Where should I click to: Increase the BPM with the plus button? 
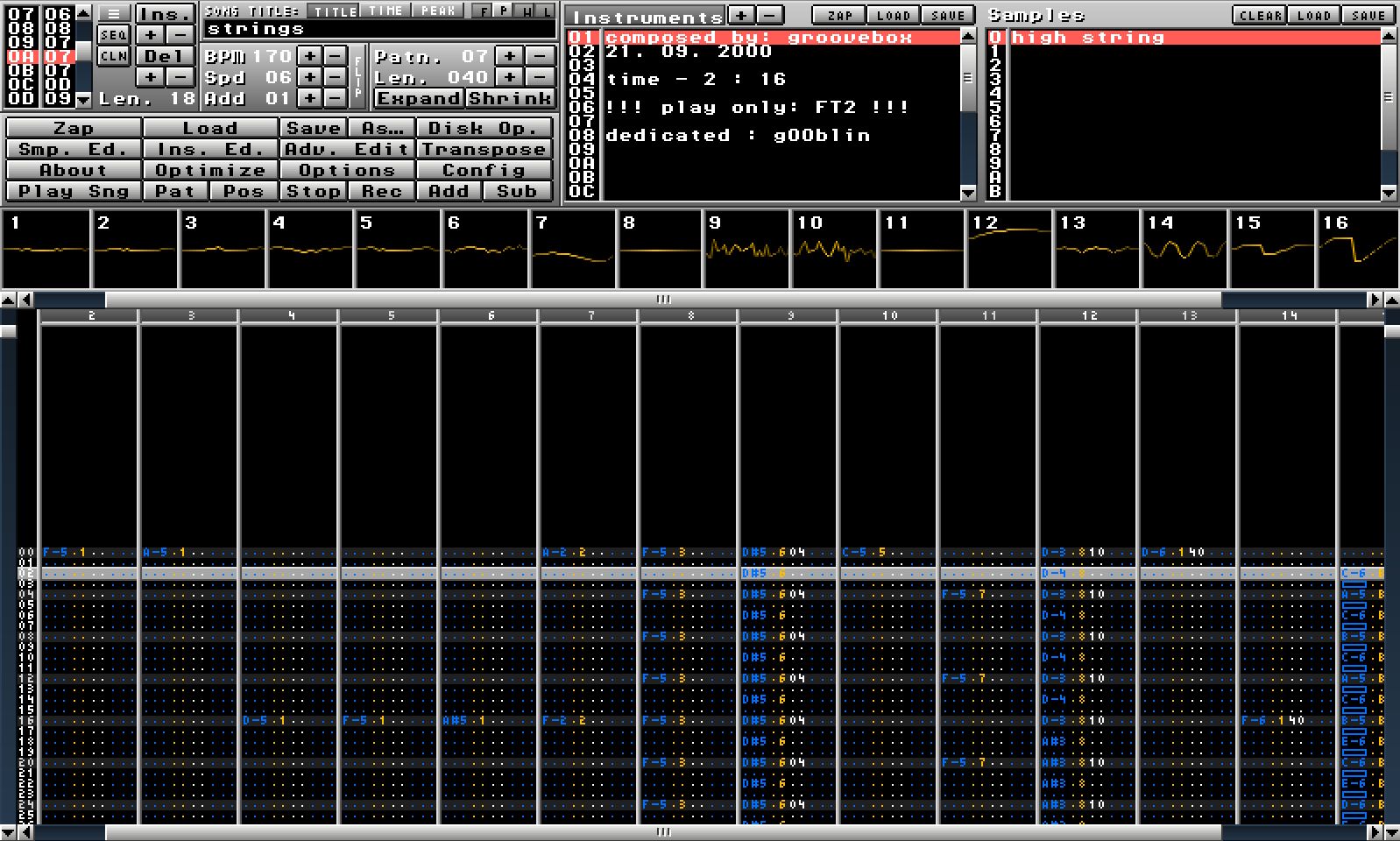point(309,56)
